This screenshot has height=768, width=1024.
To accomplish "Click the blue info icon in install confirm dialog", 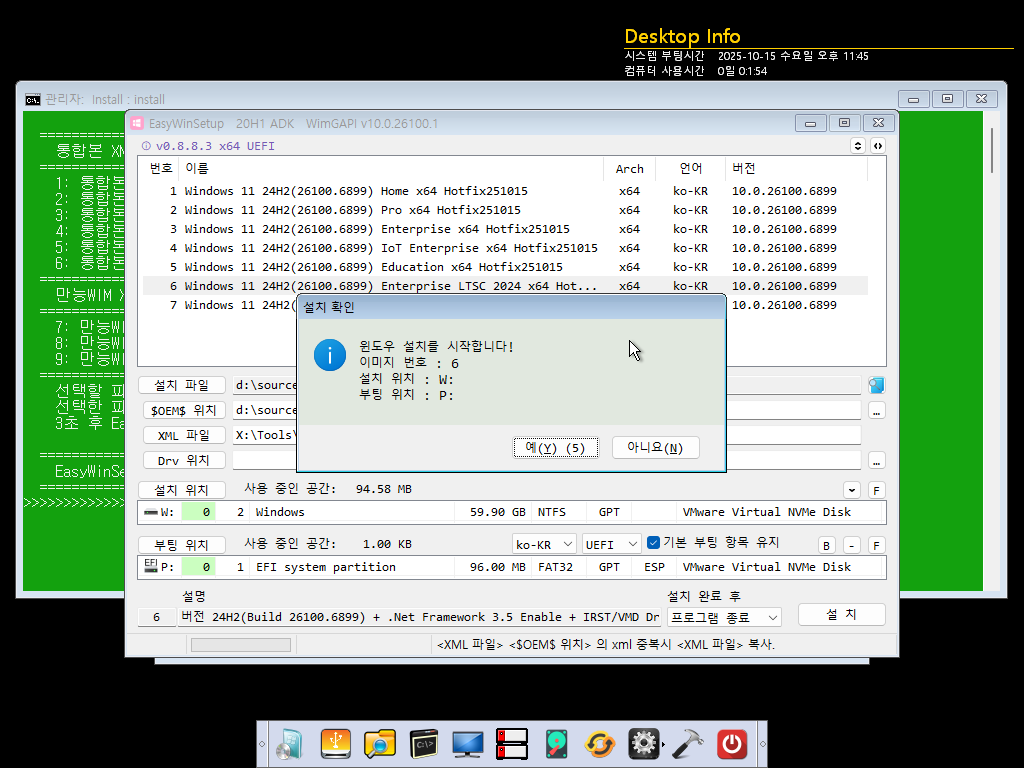I will pyautogui.click(x=330, y=355).
